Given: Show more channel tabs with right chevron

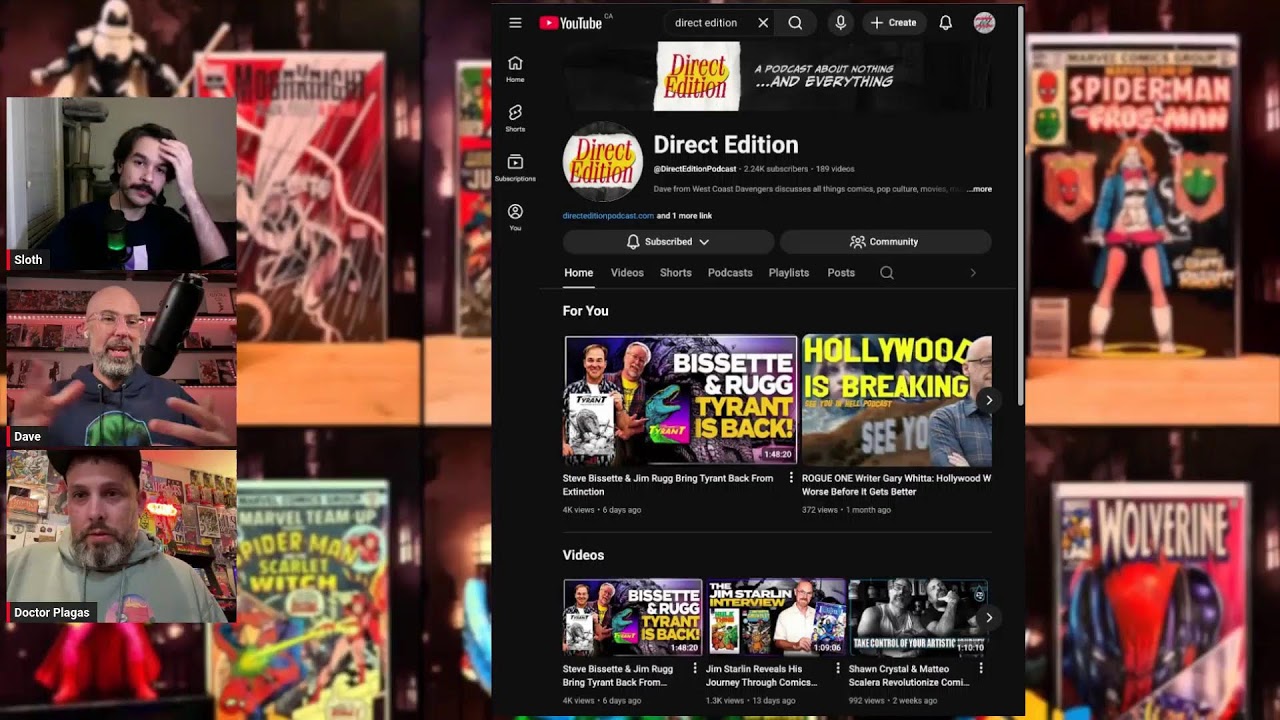Looking at the screenshot, I should pyautogui.click(x=973, y=273).
